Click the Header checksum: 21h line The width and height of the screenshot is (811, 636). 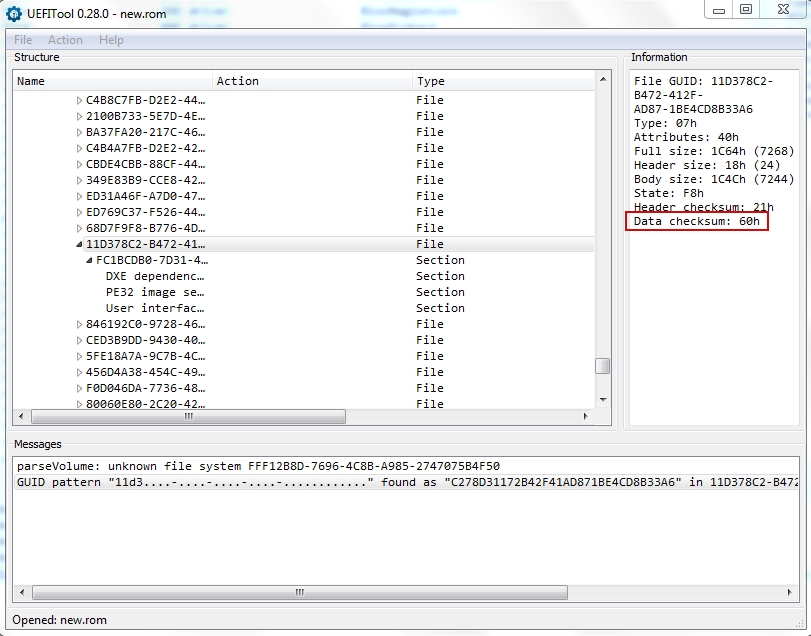click(703, 207)
